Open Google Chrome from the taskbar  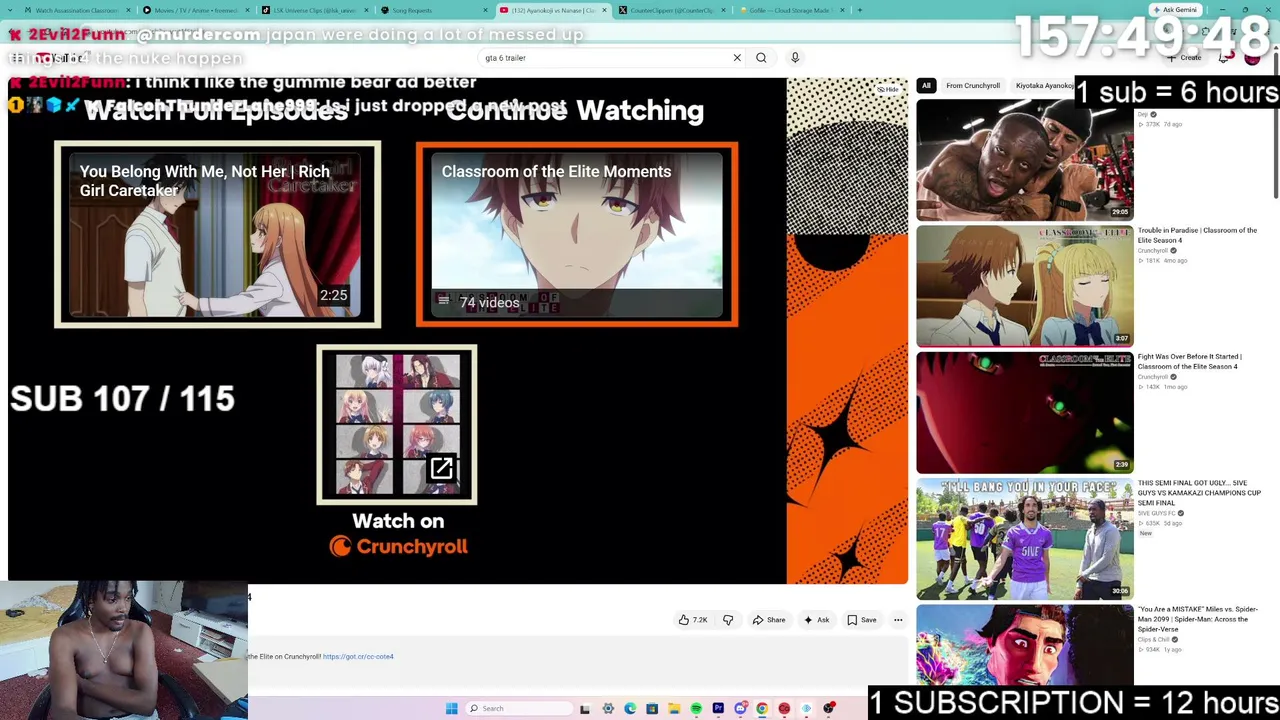click(762, 709)
